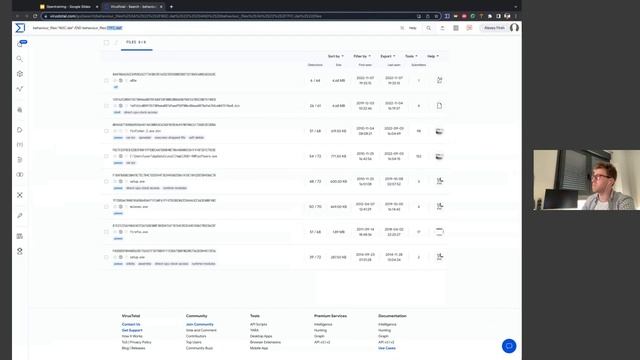Tick checkbox of the 39/72 detections row

106,258
